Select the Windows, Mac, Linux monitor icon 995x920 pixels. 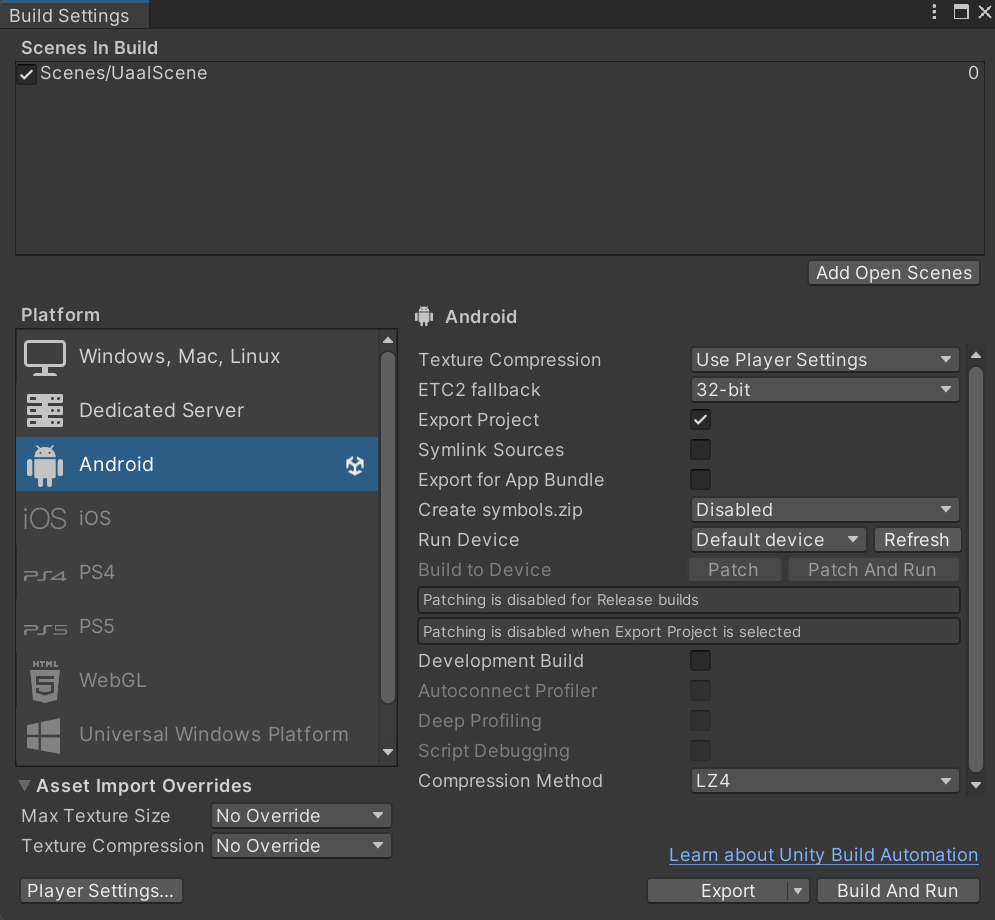44,357
